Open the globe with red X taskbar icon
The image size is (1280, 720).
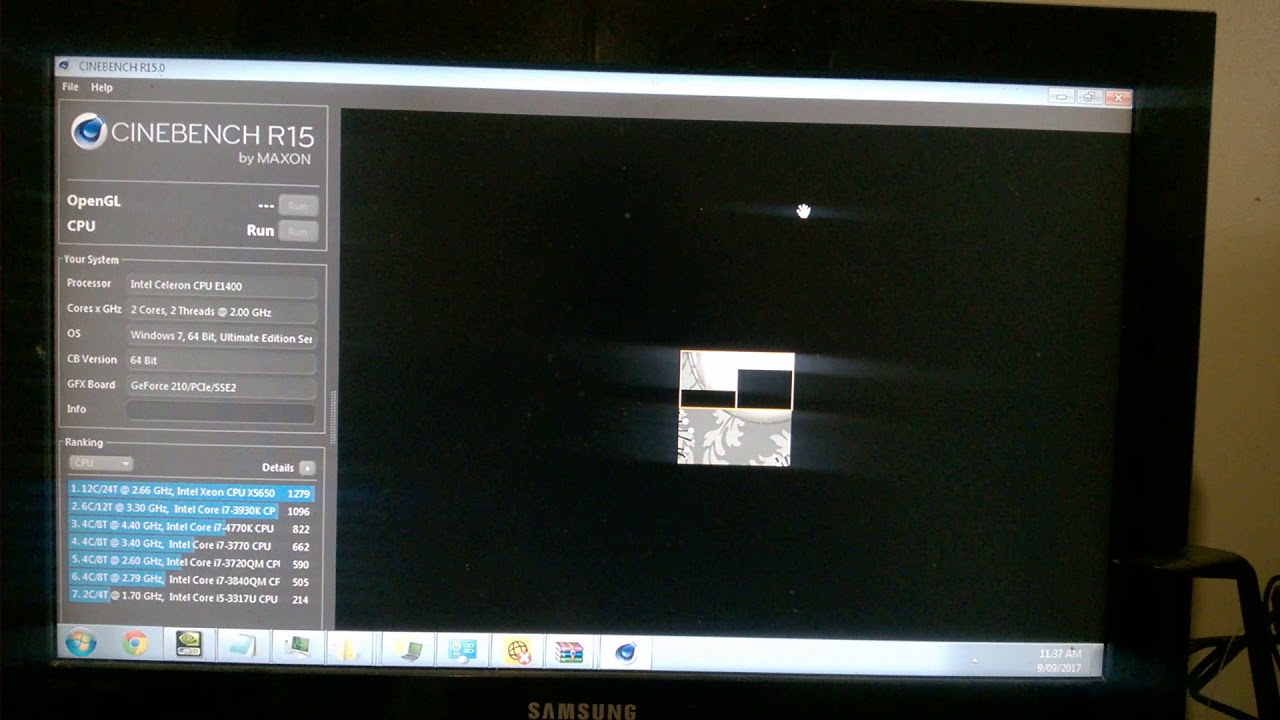click(x=517, y=652)
